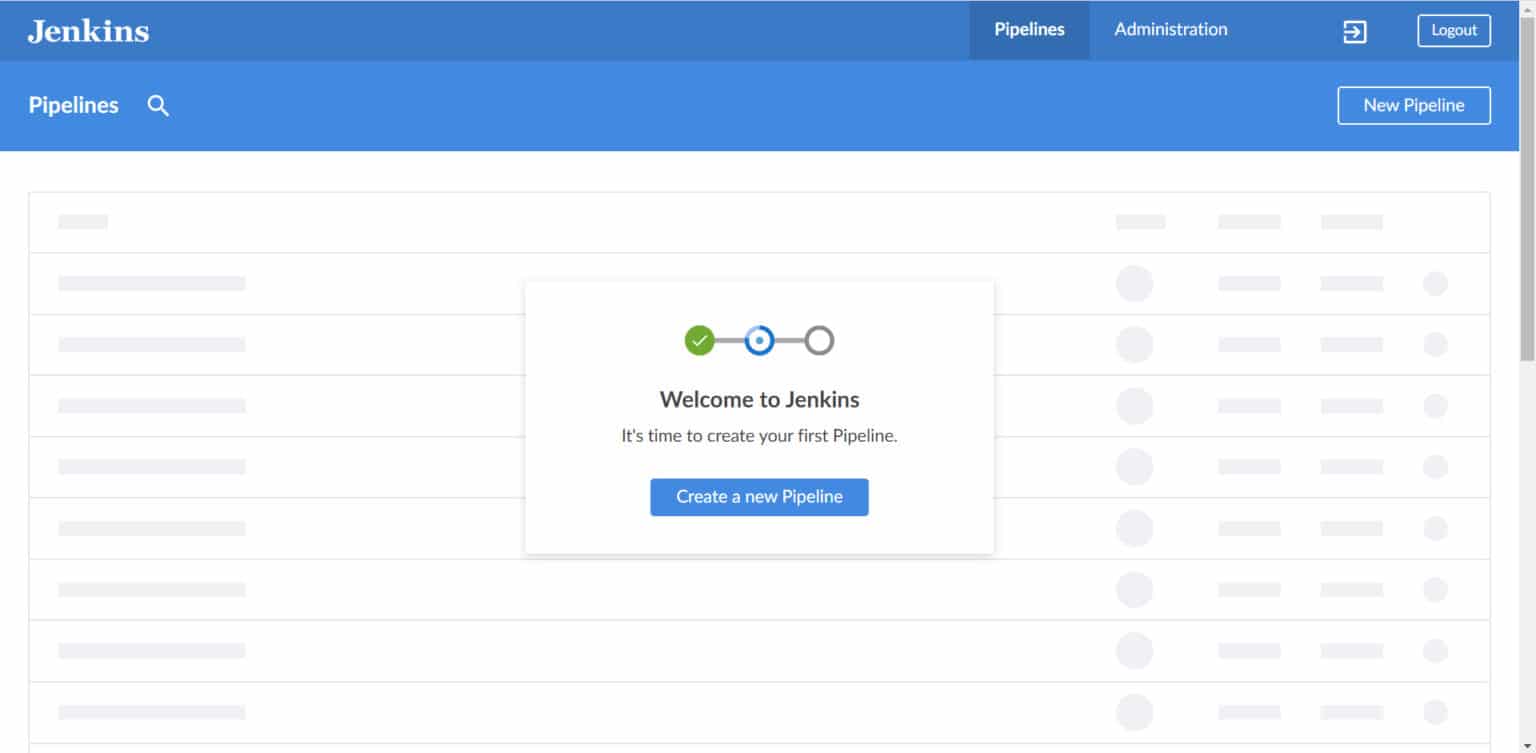
Task: Switch to the Pipelines tab
Action: [x=1028, y=29]
